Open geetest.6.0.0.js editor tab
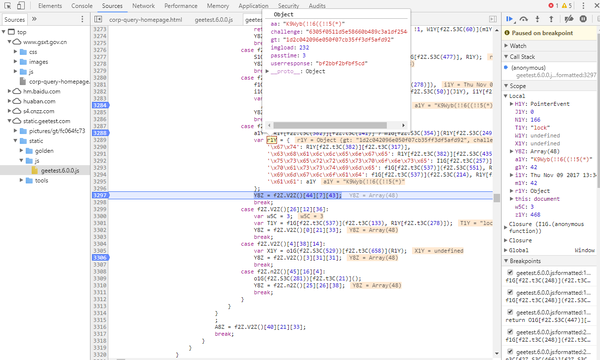The width and height of the screenshot is (600, 360). (x=214, y=20)
